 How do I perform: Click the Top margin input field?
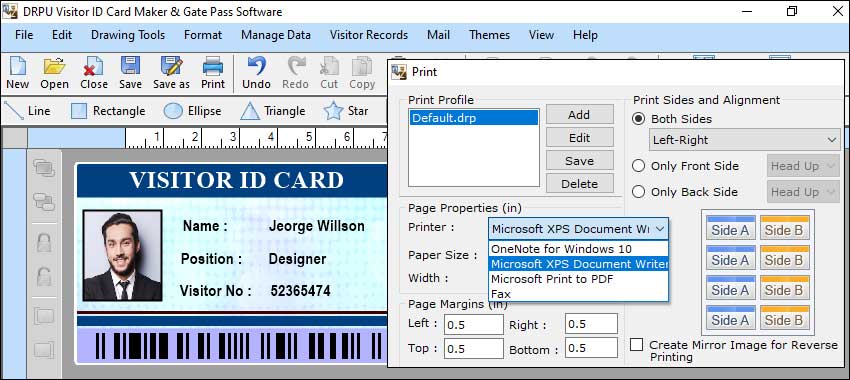click(x=474, y=348)
